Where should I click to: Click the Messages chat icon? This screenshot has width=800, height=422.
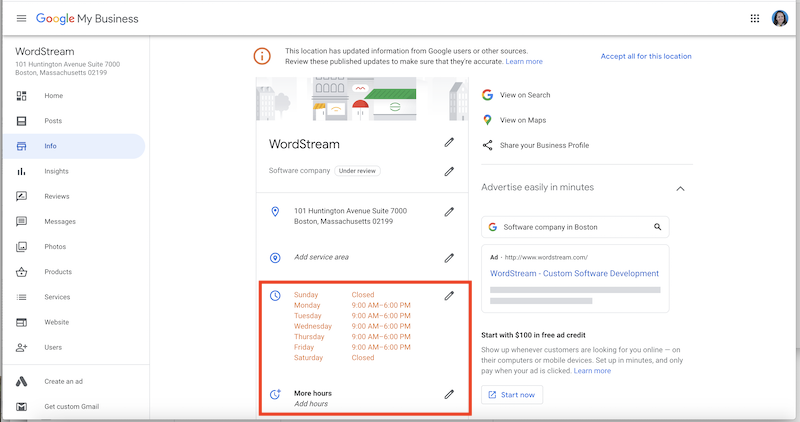[21, 221]
